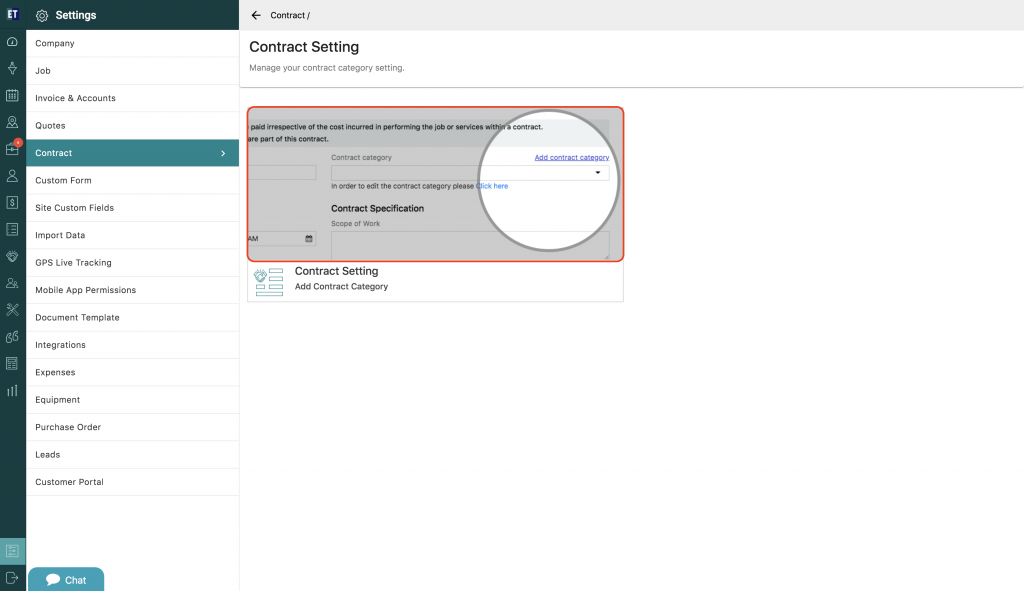This screenshot has width=1024, height=591.
Task: Open the briefcase icon with red badge
Action: coord(12,149)
